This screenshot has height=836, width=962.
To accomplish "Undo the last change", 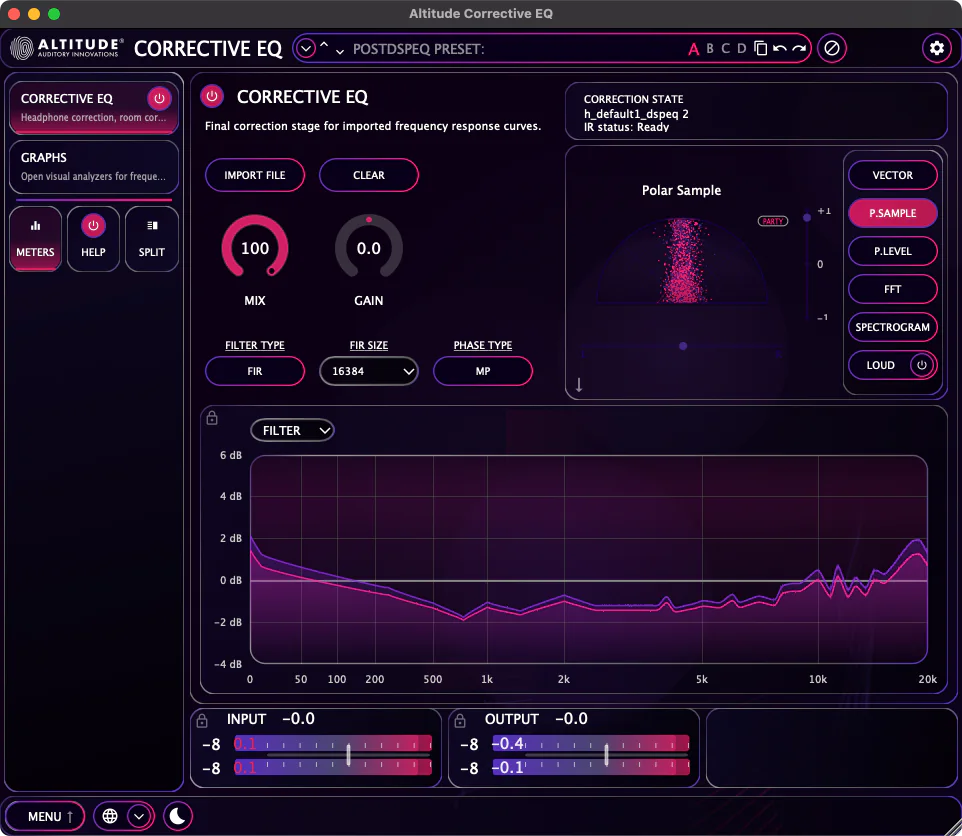I will tap(779, 48).
